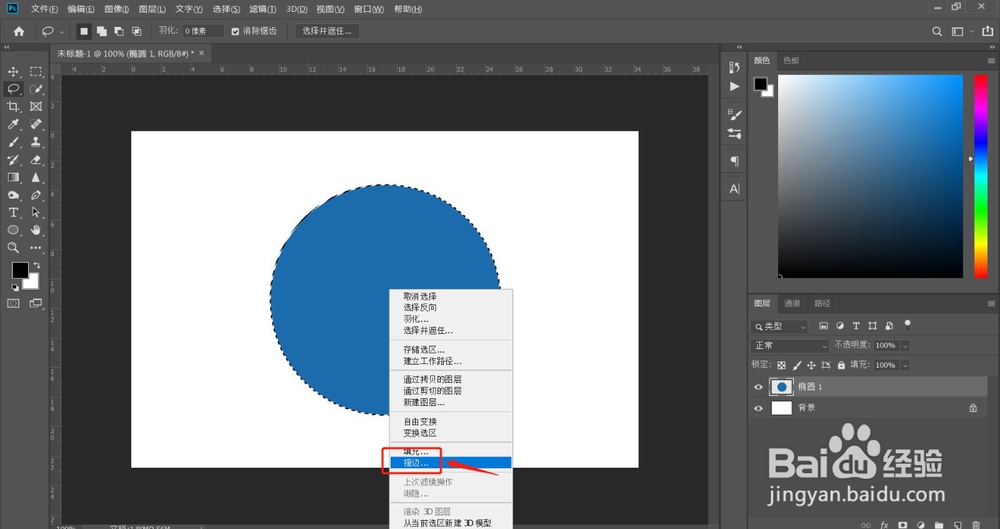This screenshot has height=529, width=1000.
Task: Select the Sharpen/Blur triangle tool
Action: 36,177
